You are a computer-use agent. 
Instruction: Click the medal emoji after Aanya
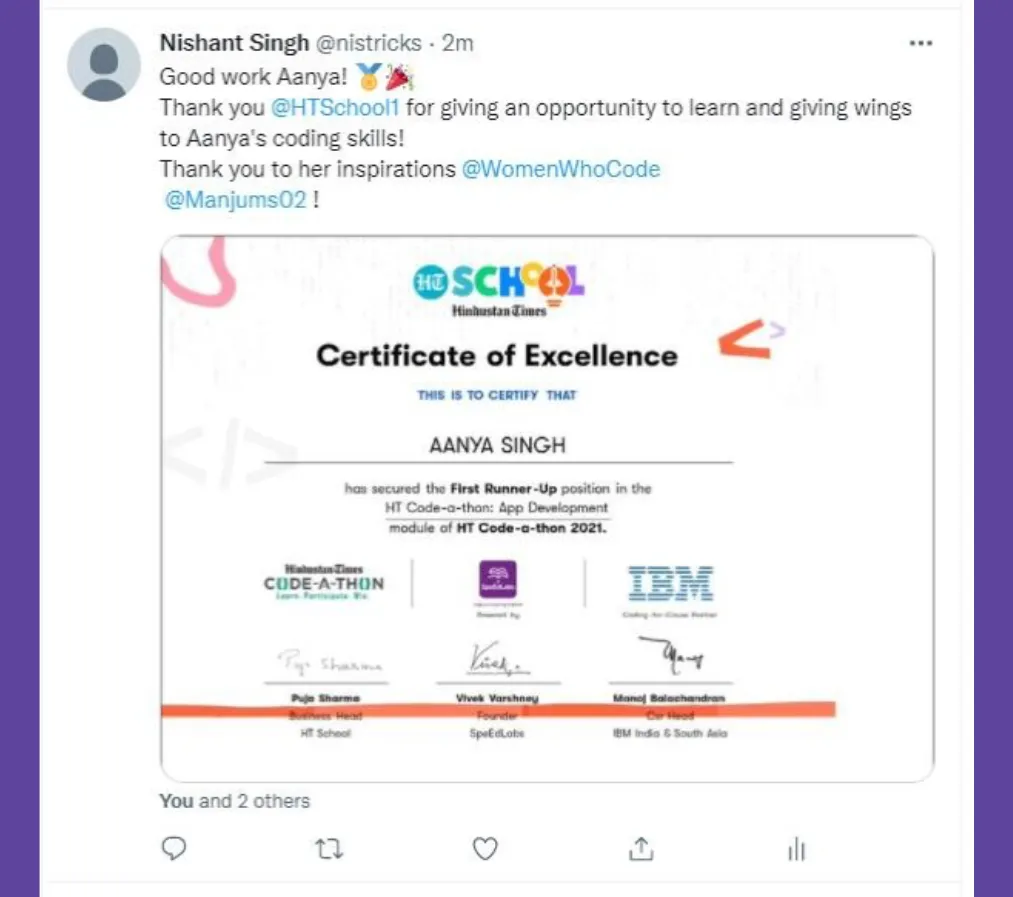pos(369,77)
